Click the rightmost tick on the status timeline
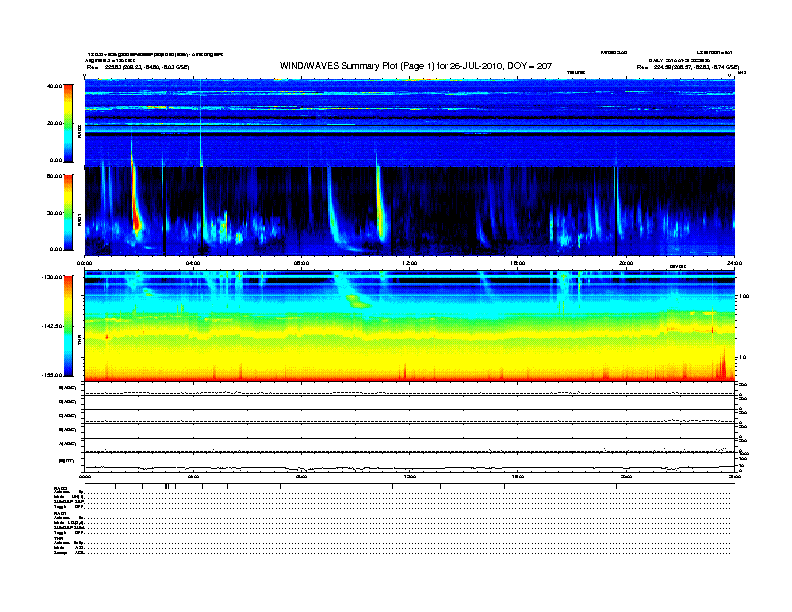This screenshot has width=792, height=612. pos(616,486)
